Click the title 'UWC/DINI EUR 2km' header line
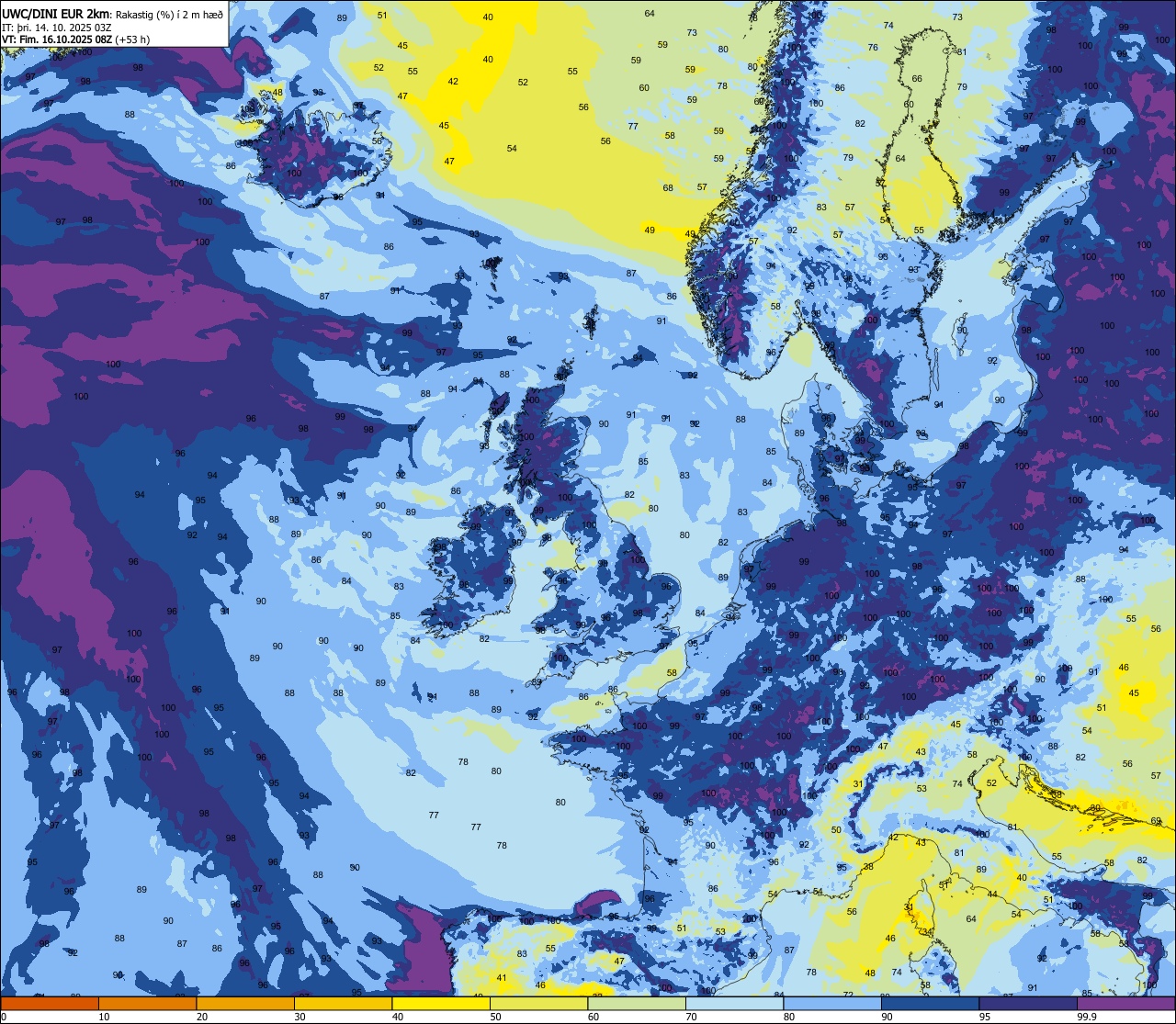The height and width of the screenshot is (1024, 1176). [x=113, y=13]
